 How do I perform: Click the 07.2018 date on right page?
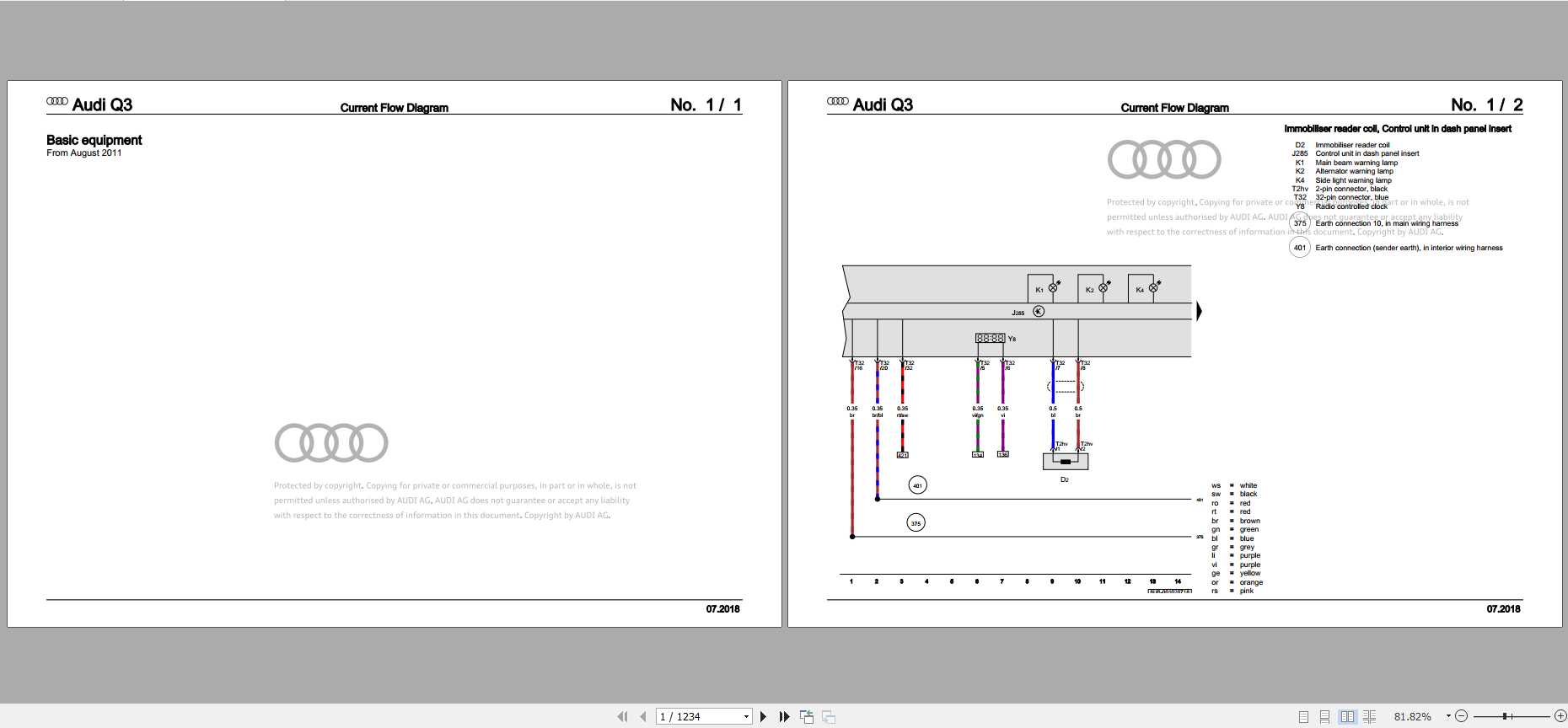[1503, 608]
